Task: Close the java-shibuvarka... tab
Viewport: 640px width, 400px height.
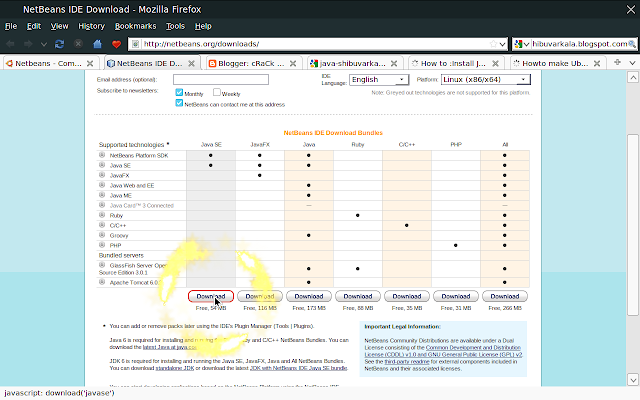Action: pos(394,63)
